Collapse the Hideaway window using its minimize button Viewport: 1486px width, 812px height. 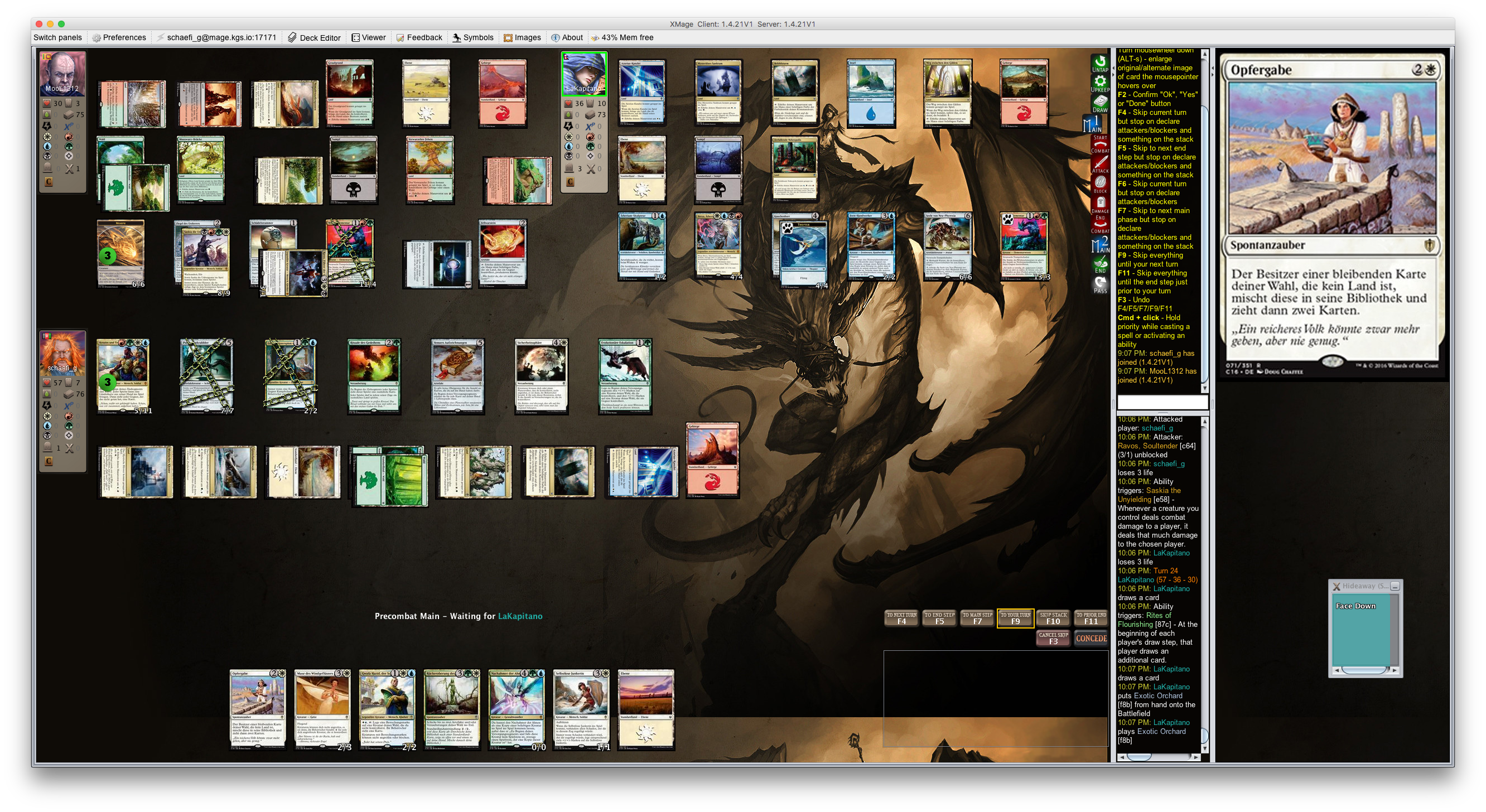tap(1395, 586)
